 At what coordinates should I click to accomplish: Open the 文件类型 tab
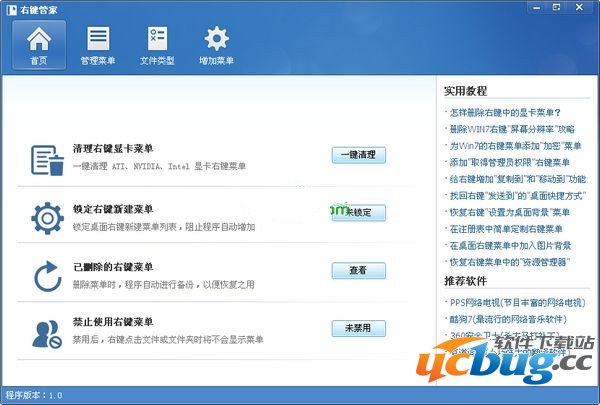pyautogui.click(x=157, y=45)
